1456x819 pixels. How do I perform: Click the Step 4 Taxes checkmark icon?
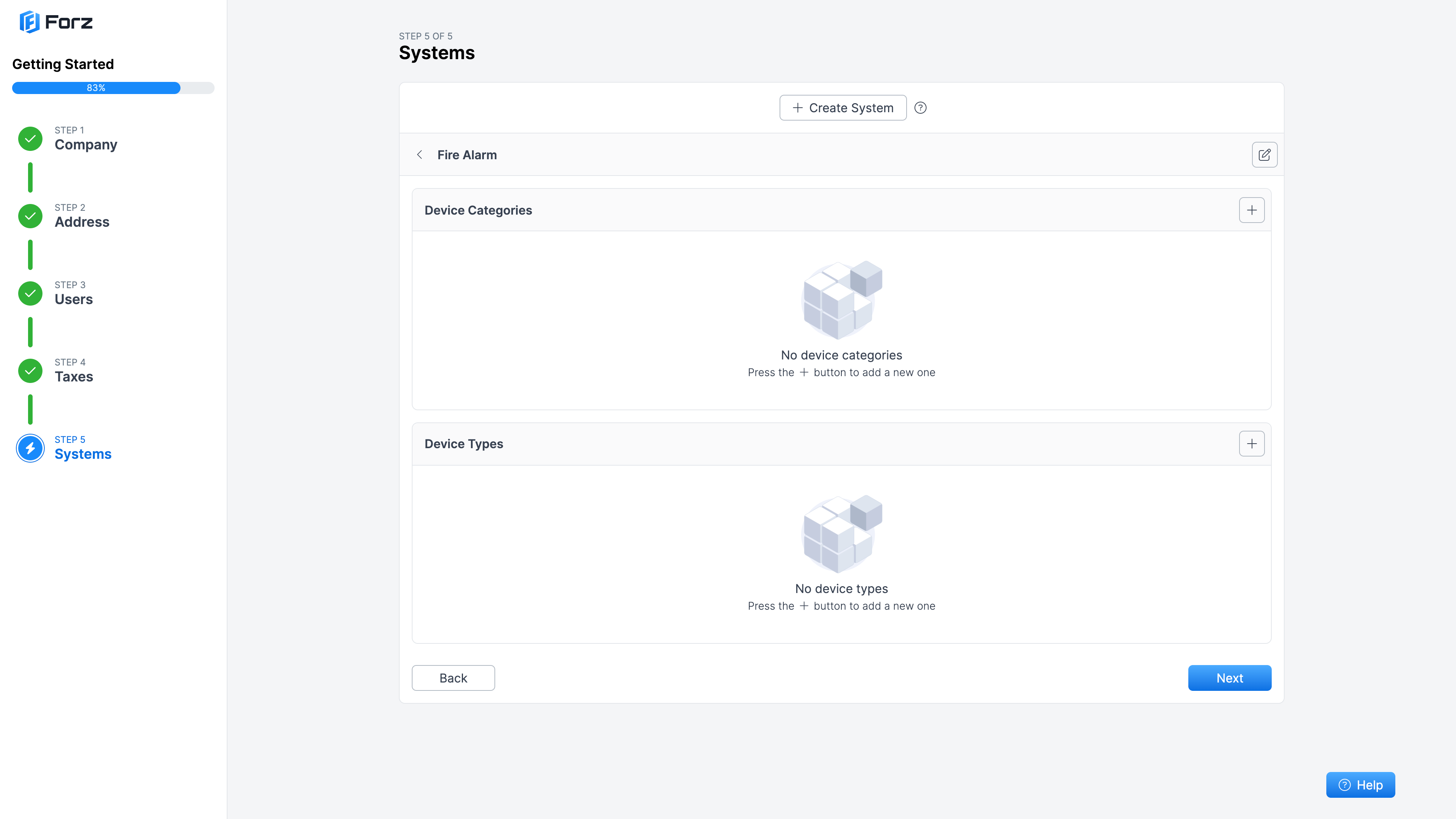pyautogui.click(x=30, y=371)
